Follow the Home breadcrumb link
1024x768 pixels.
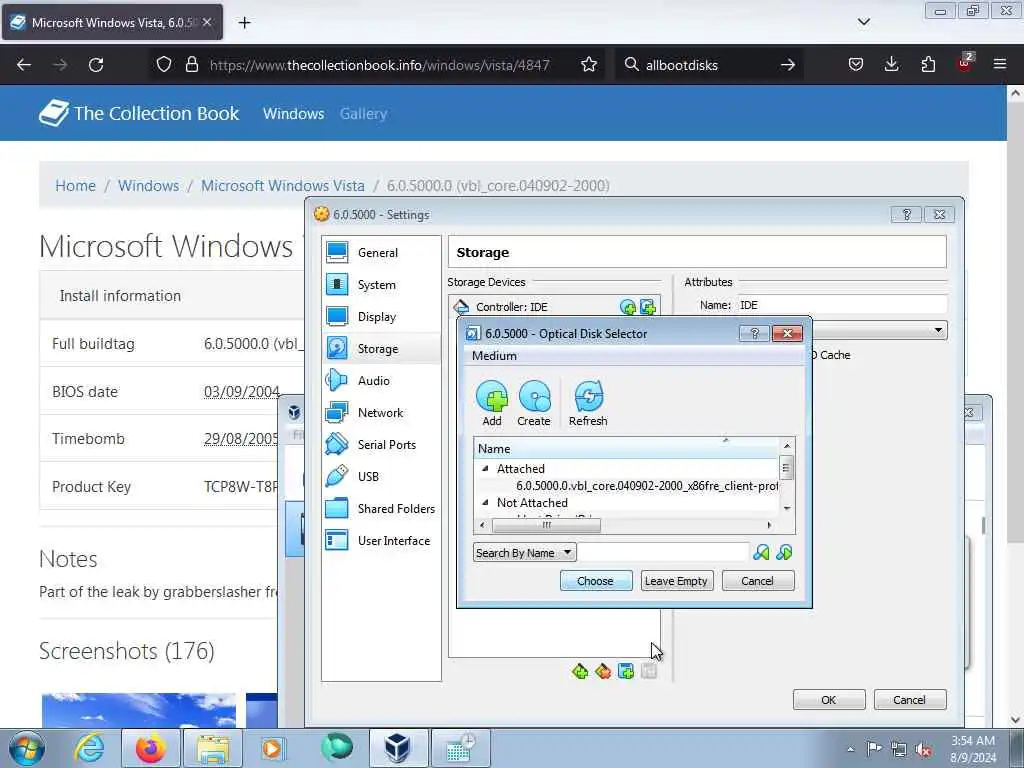pyautogui.click(x=75, y=185)
